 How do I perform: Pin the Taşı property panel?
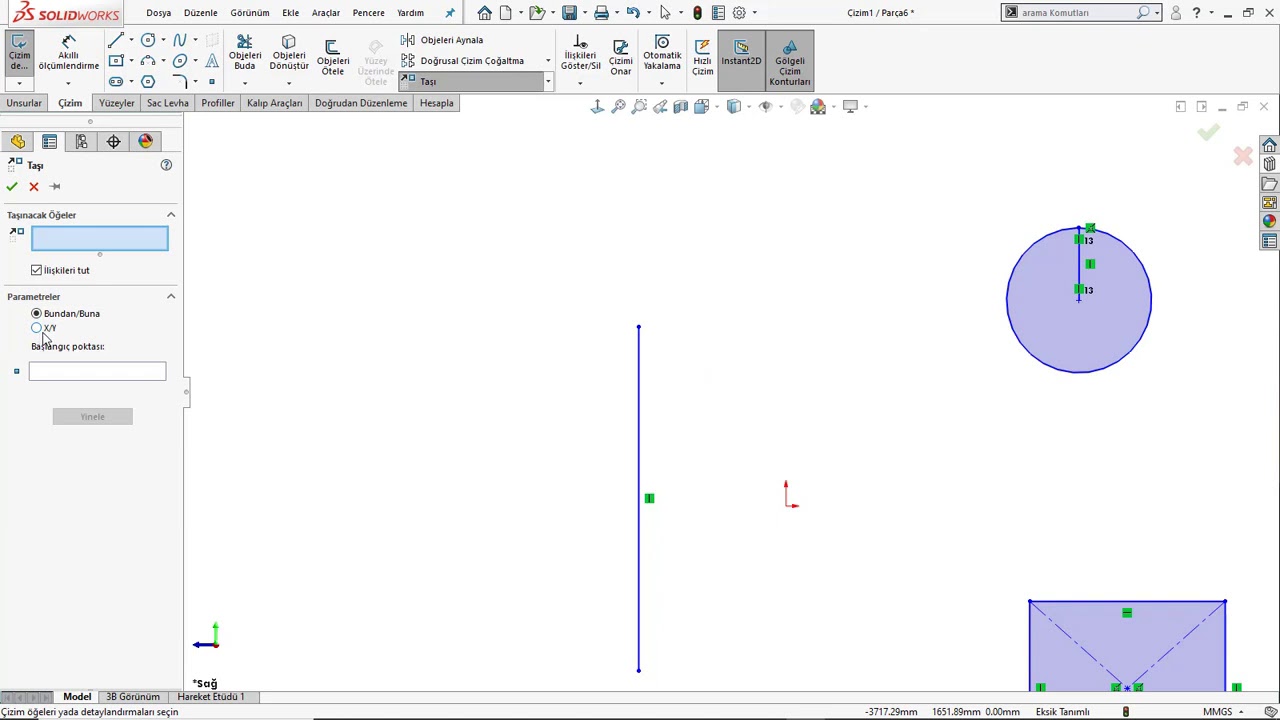point(55,186)
